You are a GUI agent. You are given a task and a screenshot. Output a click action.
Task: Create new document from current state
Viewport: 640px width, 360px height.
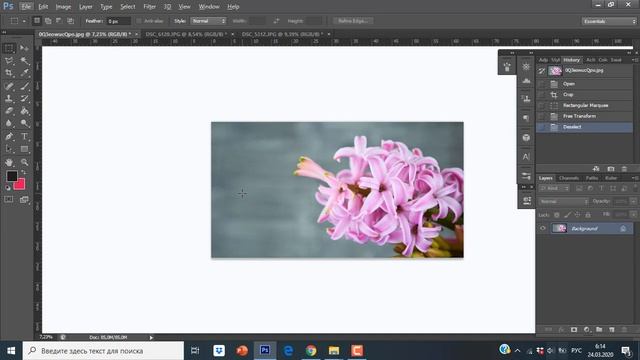[596, 169]
